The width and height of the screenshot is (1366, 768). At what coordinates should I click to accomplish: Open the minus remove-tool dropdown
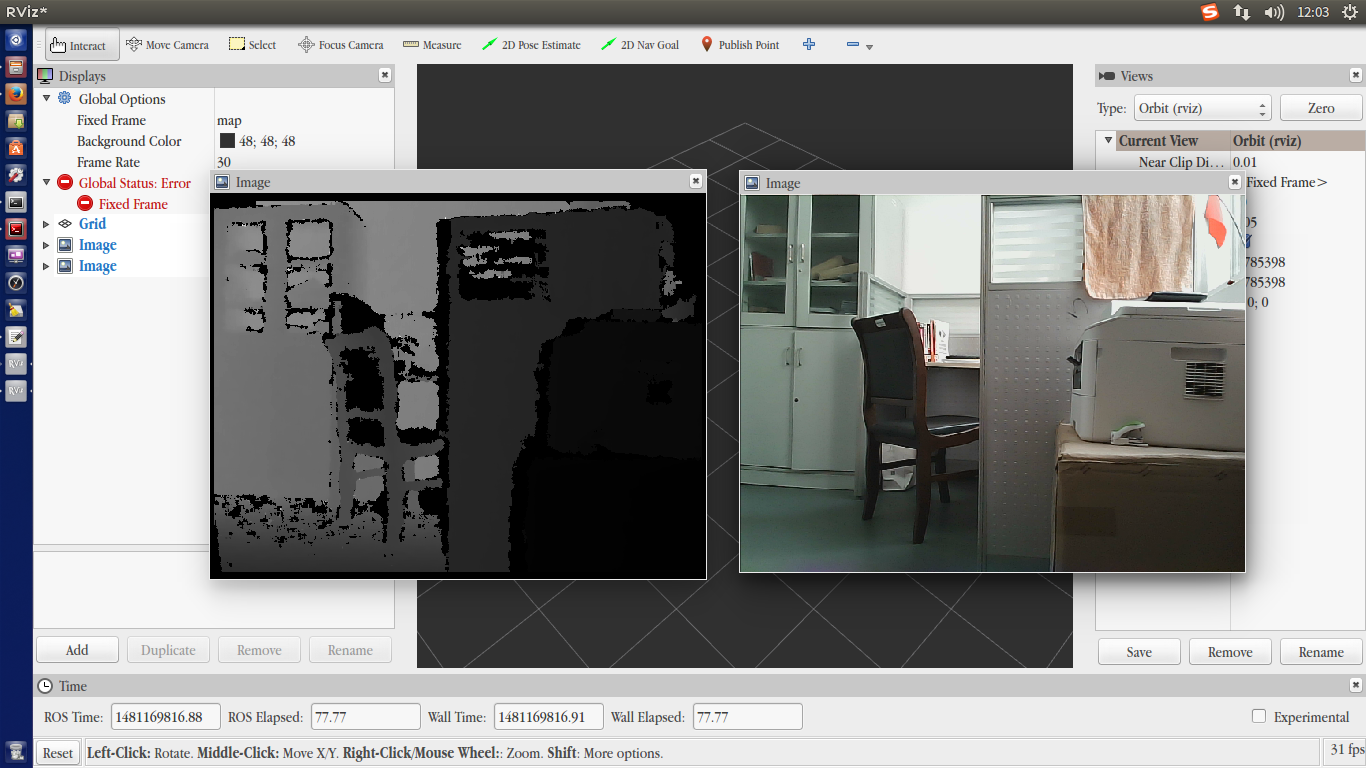[x=859, y=46]
